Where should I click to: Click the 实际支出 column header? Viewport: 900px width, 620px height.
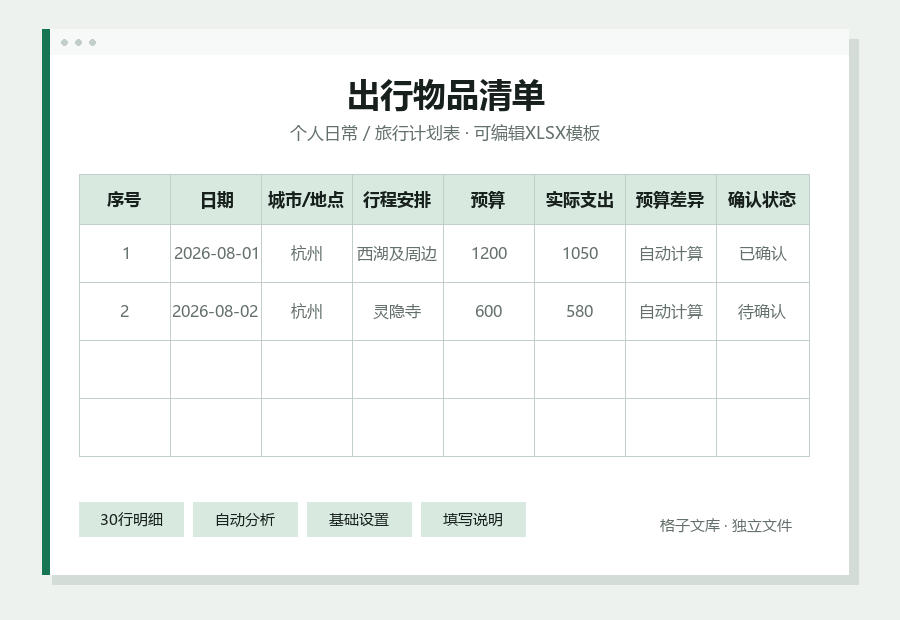pyautogui.click(x=580, y=200)
